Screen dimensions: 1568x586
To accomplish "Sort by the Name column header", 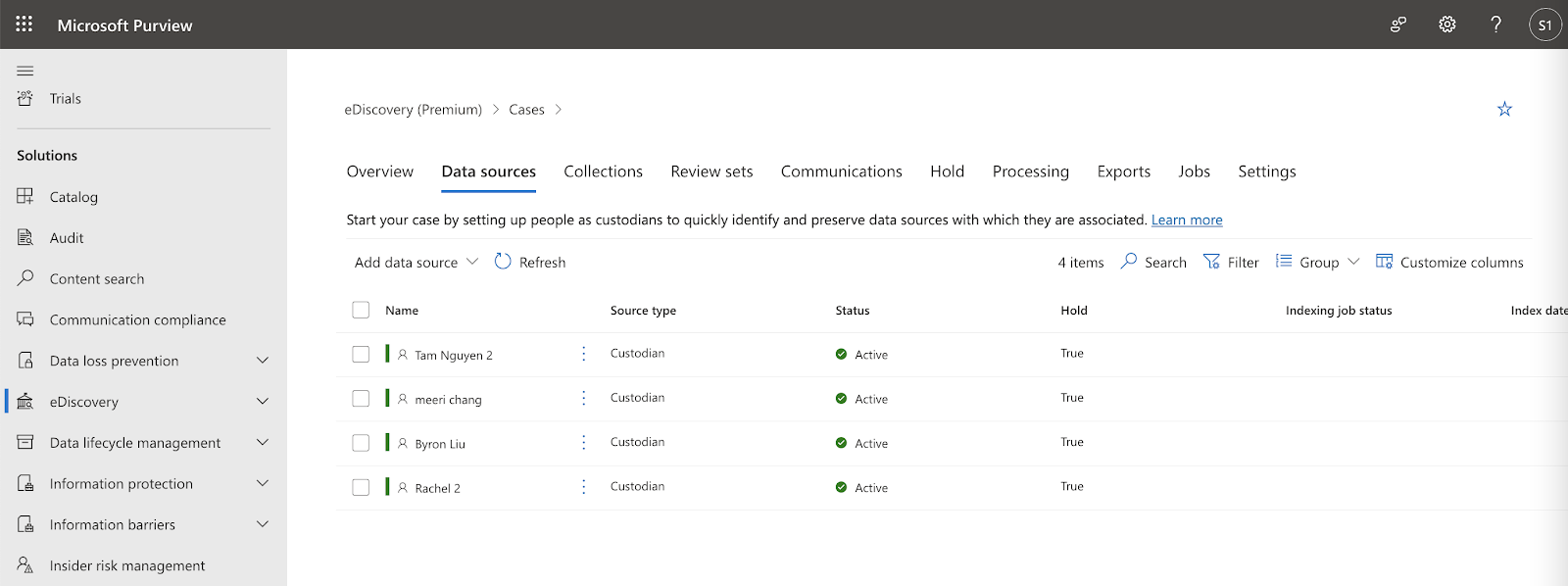I will point(402,310).
